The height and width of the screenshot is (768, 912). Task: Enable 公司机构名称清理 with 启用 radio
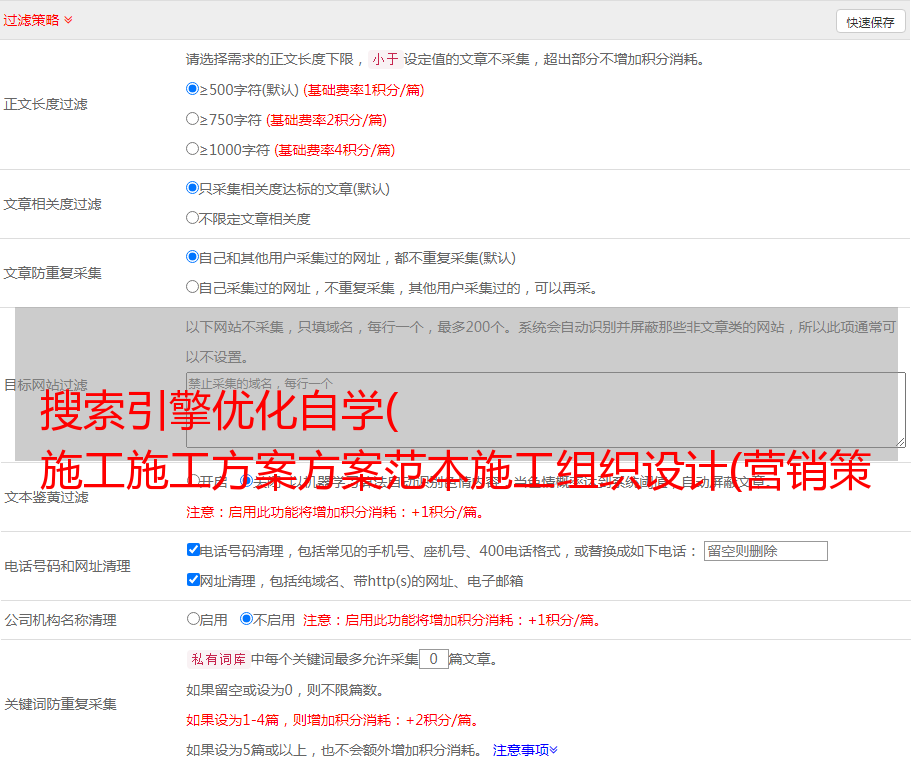pos(193,619)
